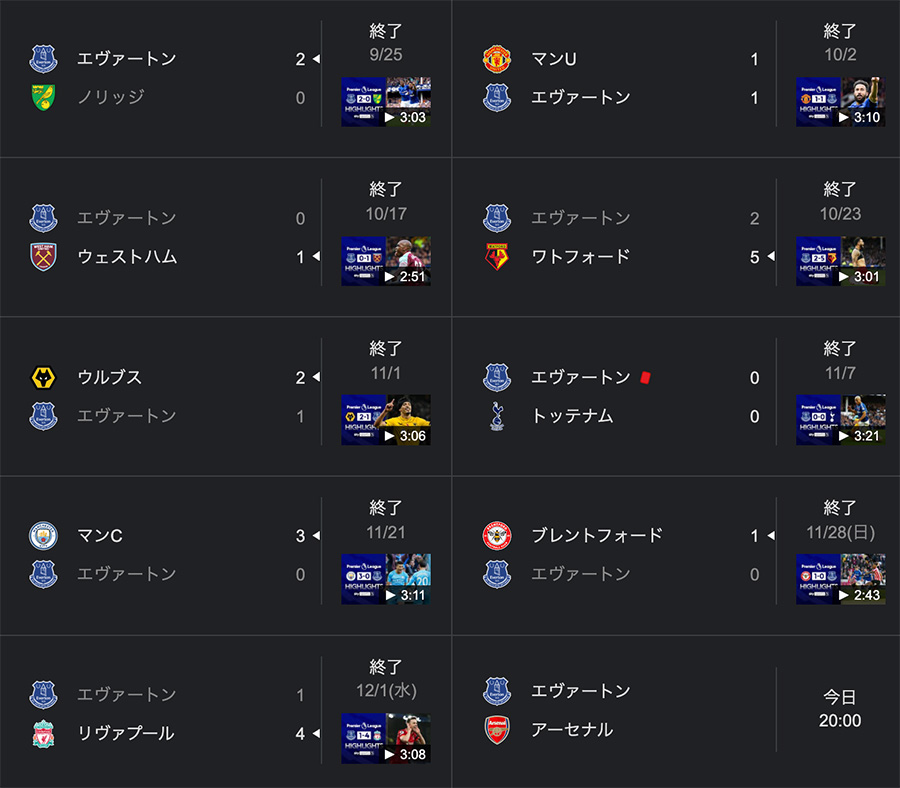Click the Arsenal crest icon
The image size is (900, 788).
[497, 729]
